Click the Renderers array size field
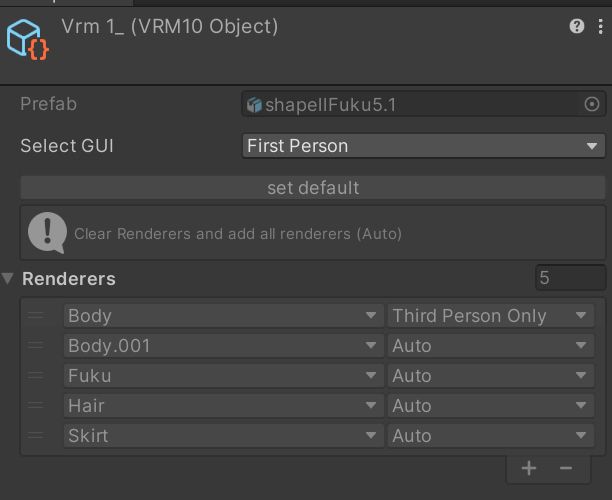612x500 pixels. 570,278
